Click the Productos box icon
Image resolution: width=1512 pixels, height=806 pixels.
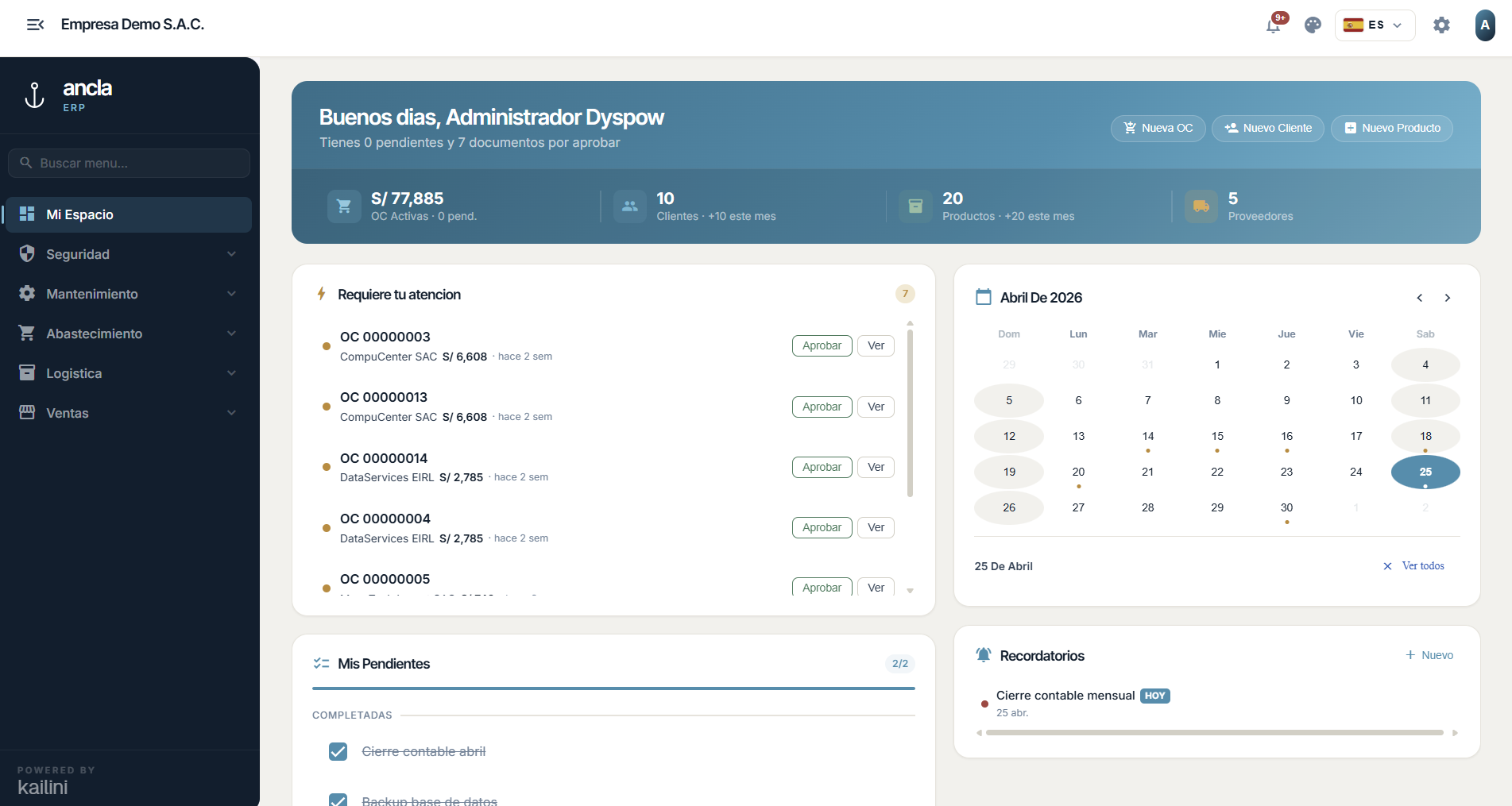point(915,206)
